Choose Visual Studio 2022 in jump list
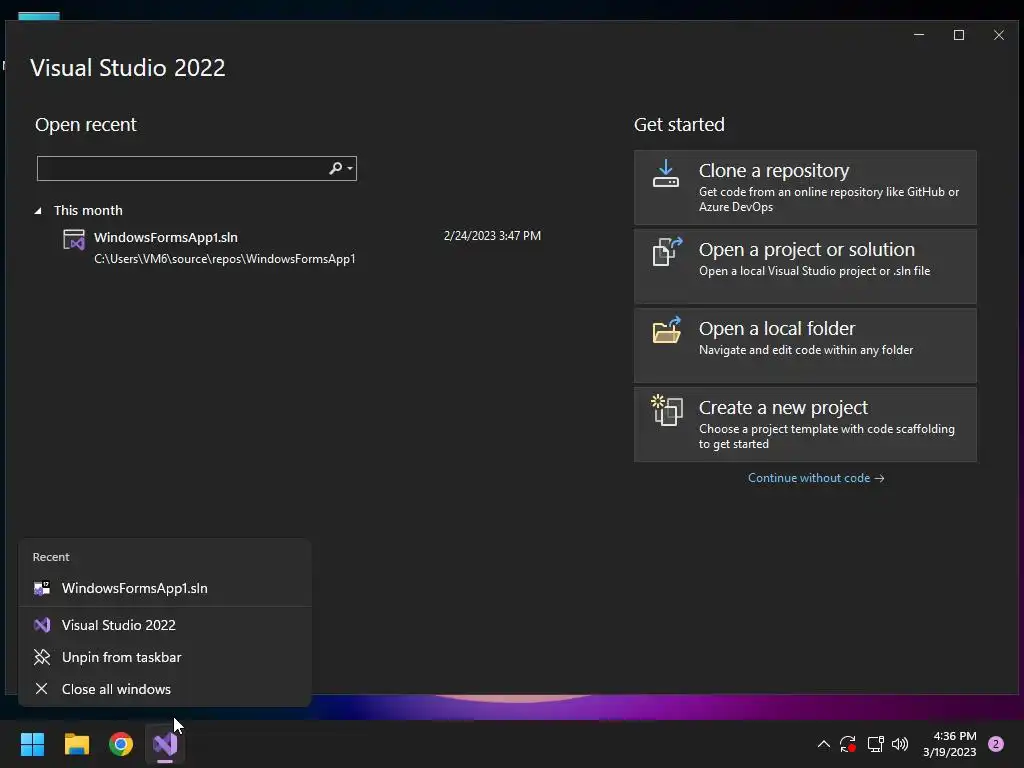The width and height of the screenshot is (1024, 768). point(165,625)
